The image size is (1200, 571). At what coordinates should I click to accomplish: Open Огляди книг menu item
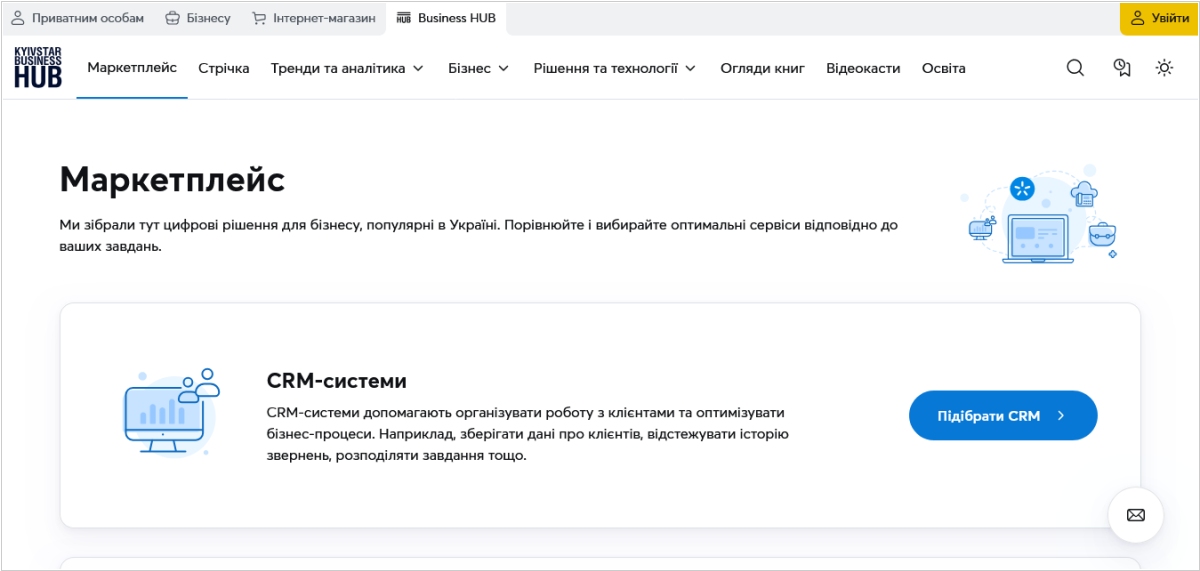coord(762,68)
